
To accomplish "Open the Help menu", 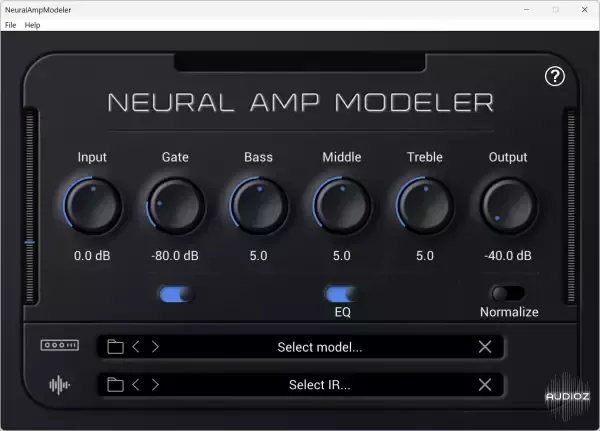I will (x=32, y=25).
